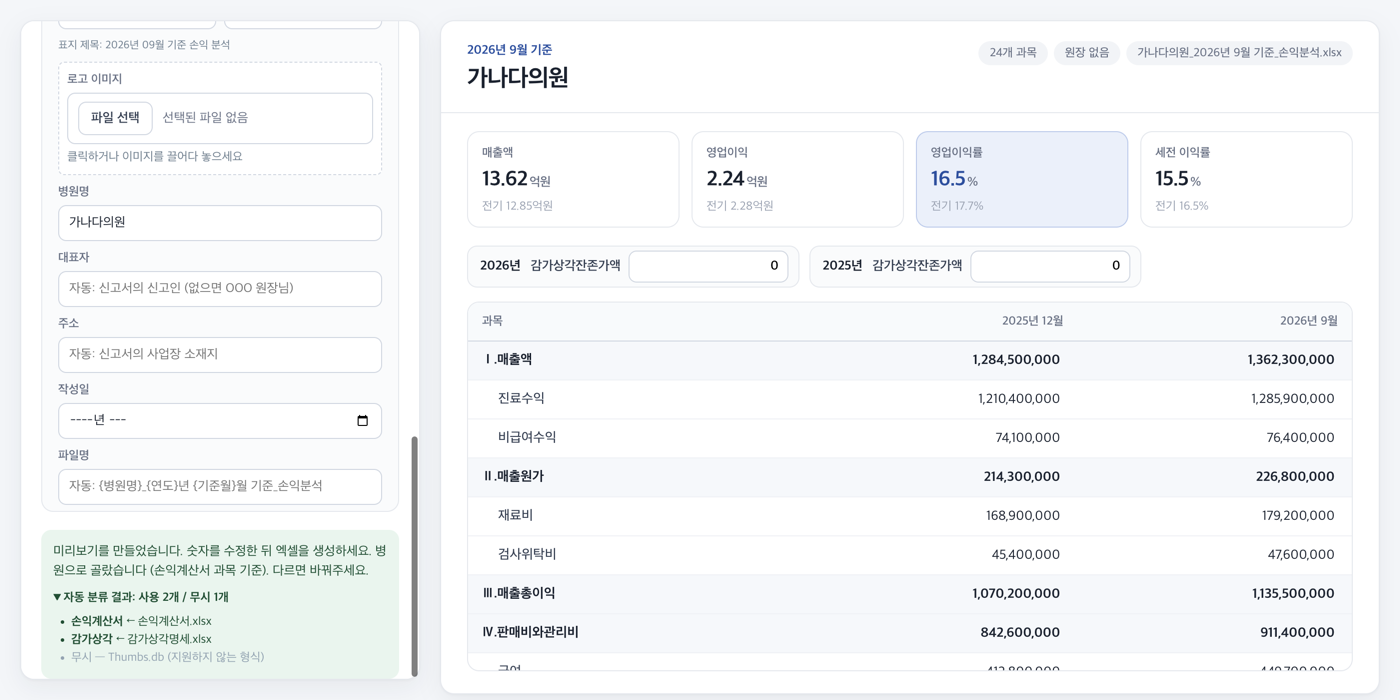Image resolution: width=1400 pixels, height=700 pixels.
Task: Click the 비급여수익 row label
Action: [527, 438]
